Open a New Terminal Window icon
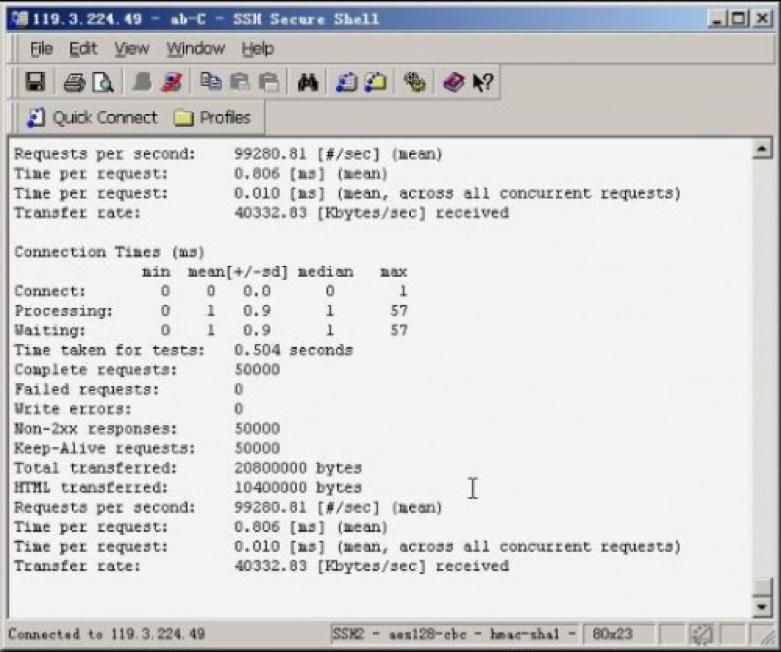 pyautogui.click(x=347, y=82)
